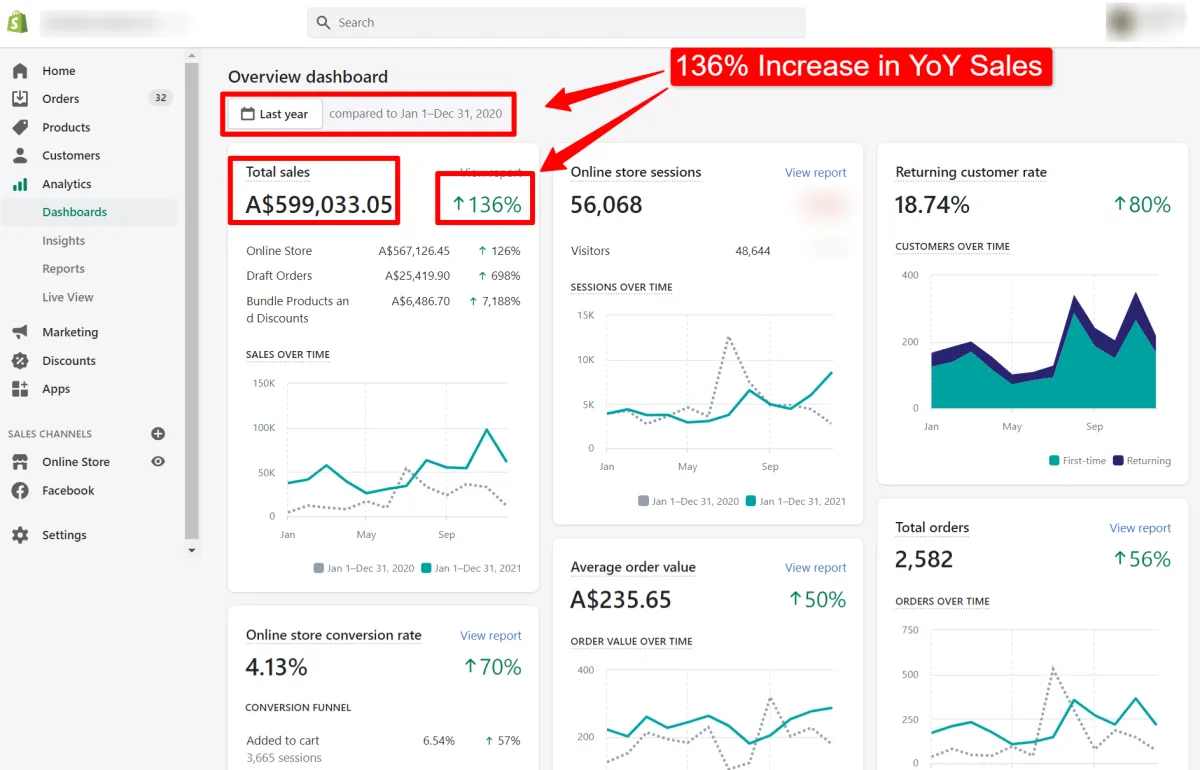Click the Products tag icon
Screen dimensions: 1200x770
point(20,127)
